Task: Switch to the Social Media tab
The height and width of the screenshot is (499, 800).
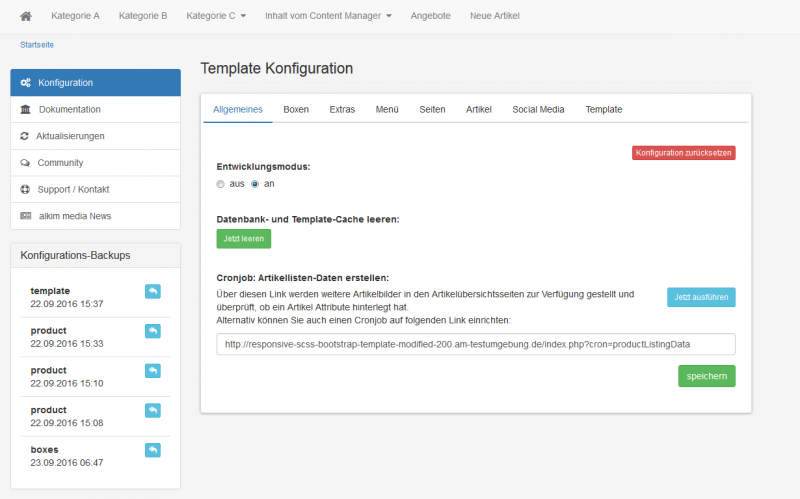Action: (x=538, y=109)
